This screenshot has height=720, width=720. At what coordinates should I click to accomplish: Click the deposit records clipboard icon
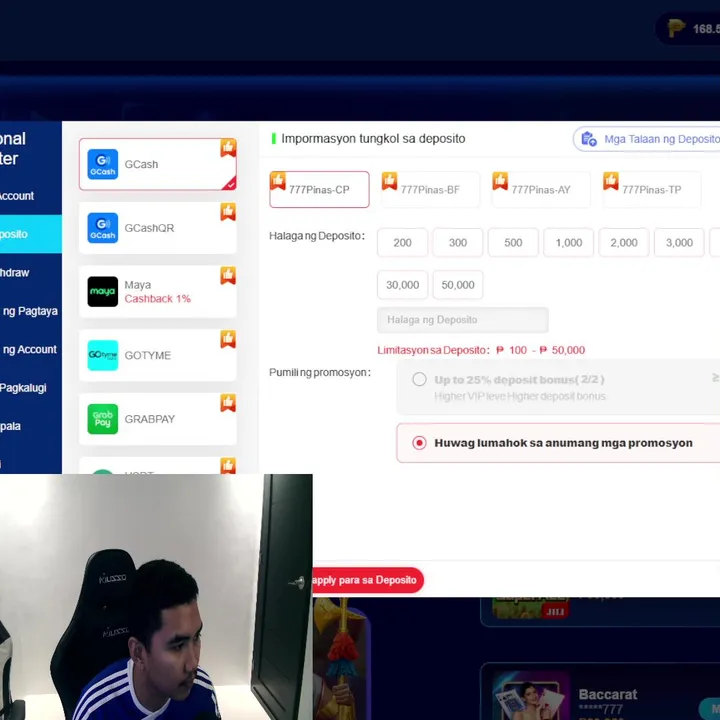point(589,139)
